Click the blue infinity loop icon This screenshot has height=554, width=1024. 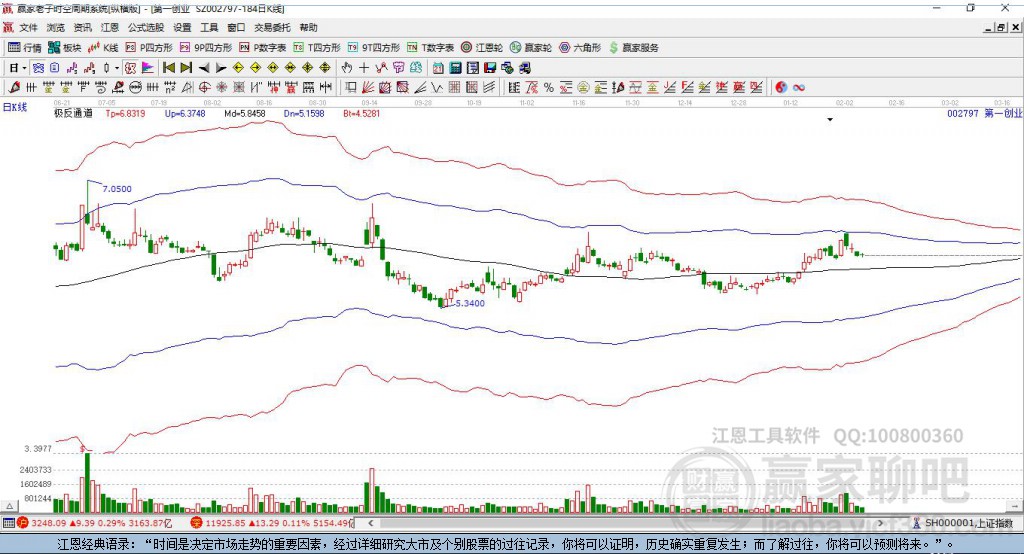pos(799,88)
